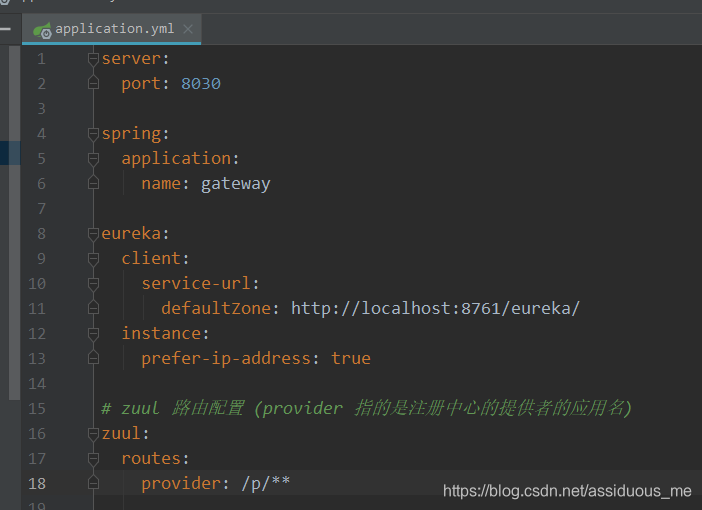The height and width of the screenshot is (510, 702).
Task: Click line number 18 in gutter
Action: [37, 484]
